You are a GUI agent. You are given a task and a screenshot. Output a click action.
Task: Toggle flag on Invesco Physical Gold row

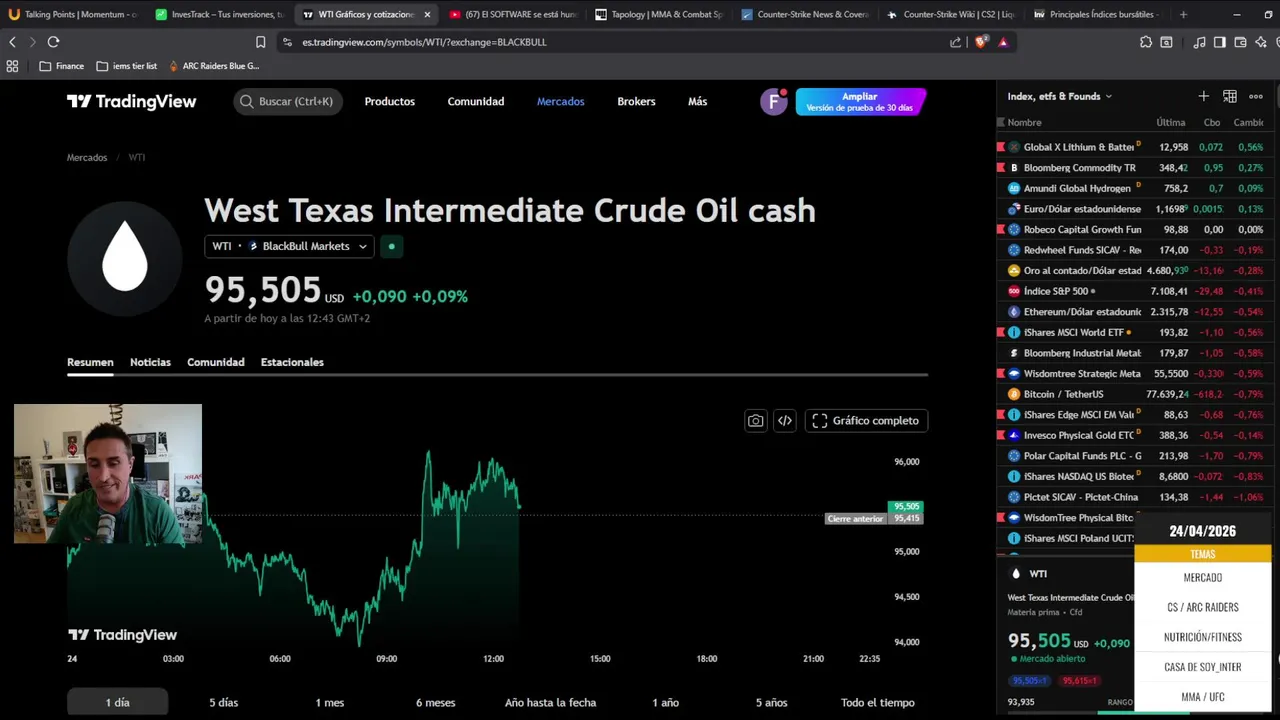pos(1001,435)
